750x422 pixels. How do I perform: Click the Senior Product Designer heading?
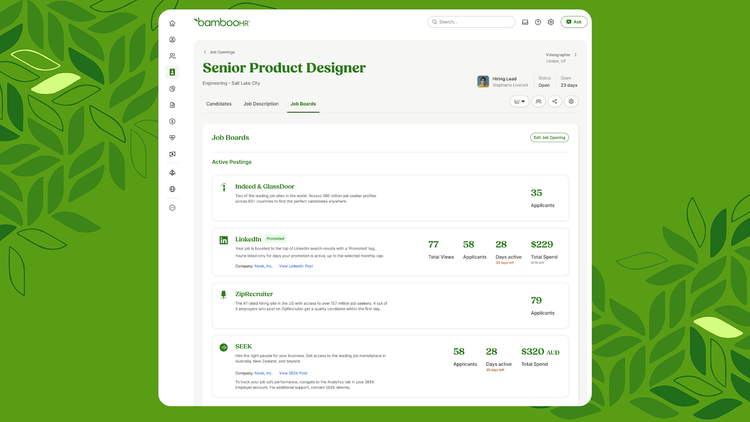(x=284, y=68)
